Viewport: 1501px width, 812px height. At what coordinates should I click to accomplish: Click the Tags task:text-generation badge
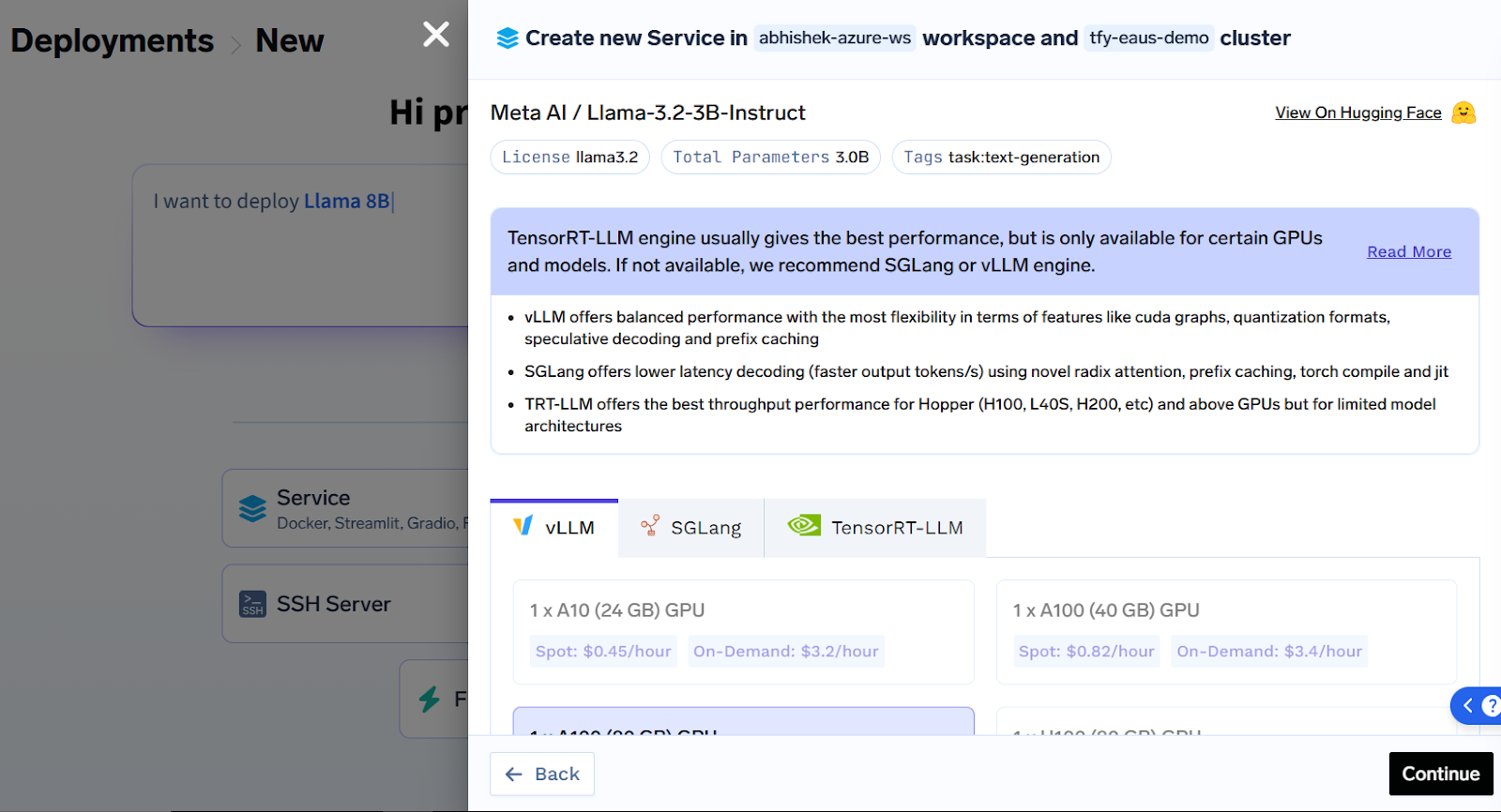1001,158
